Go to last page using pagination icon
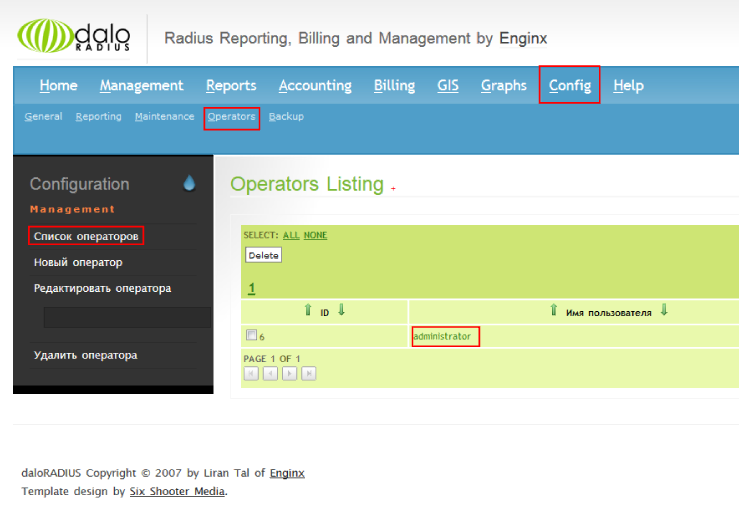739x527 pixels. pos(309,374)
